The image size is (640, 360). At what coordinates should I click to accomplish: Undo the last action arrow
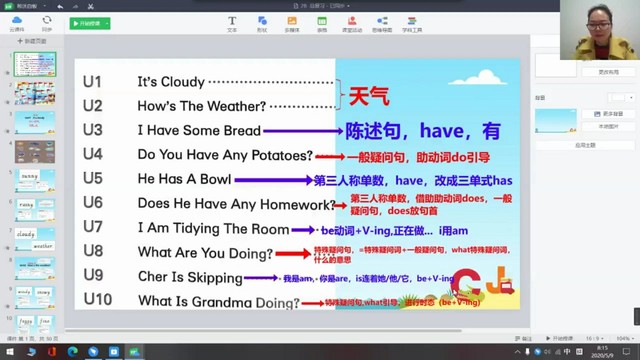click(60, 6)
